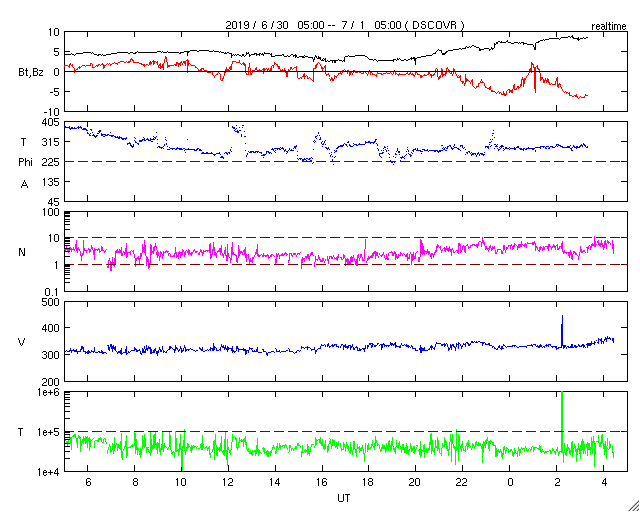This screenshot has width=640, height=512.
Task: Click the 18 tick on the time axis
Action: click(368, 482)
